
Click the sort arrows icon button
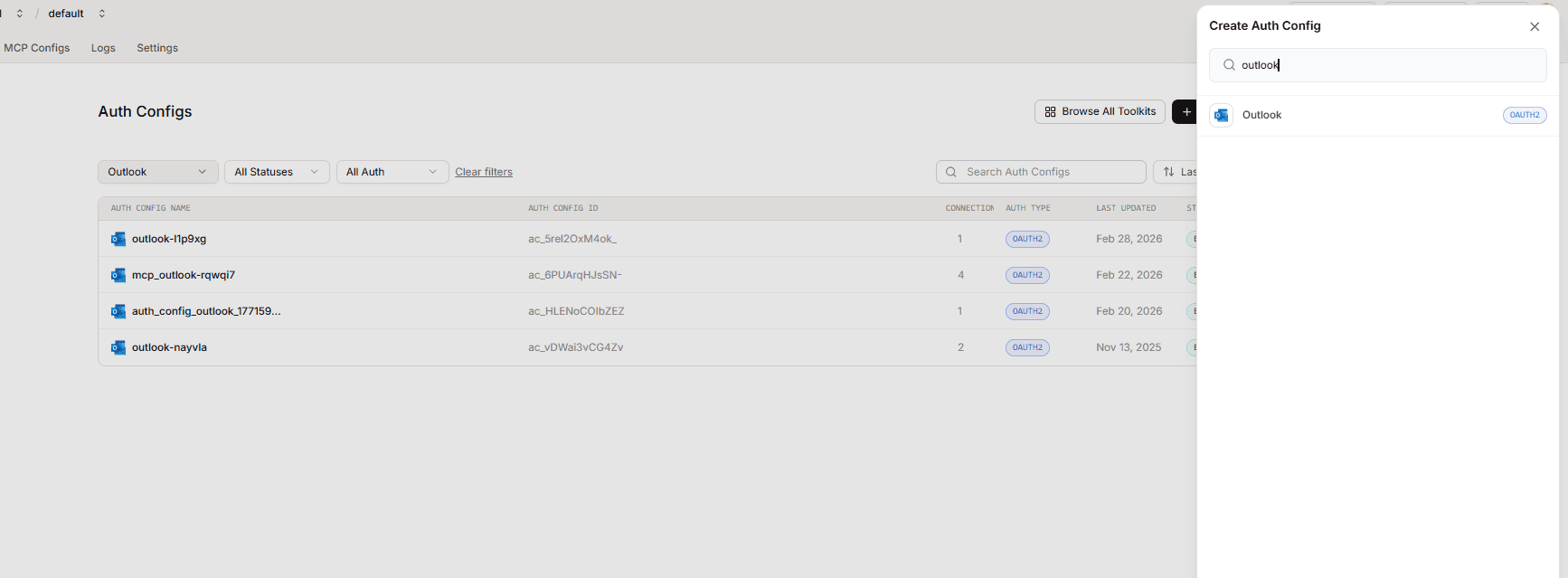[x=1168, y=172]
